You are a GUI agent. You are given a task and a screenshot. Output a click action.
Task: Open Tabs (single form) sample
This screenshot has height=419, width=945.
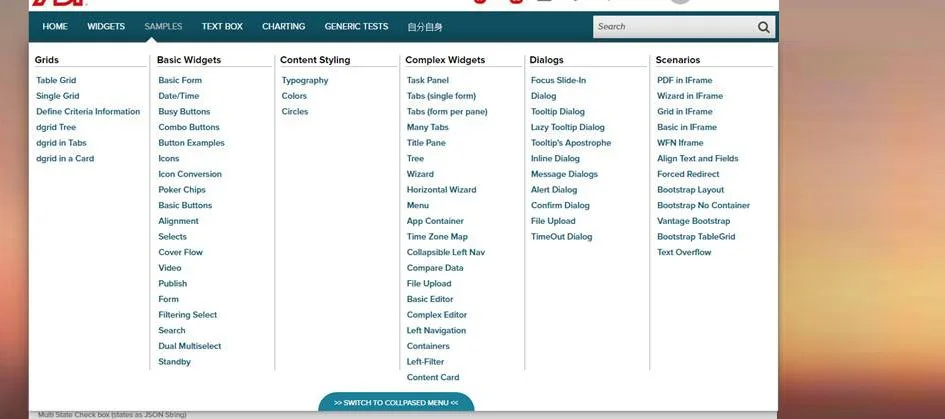[441, 96]
